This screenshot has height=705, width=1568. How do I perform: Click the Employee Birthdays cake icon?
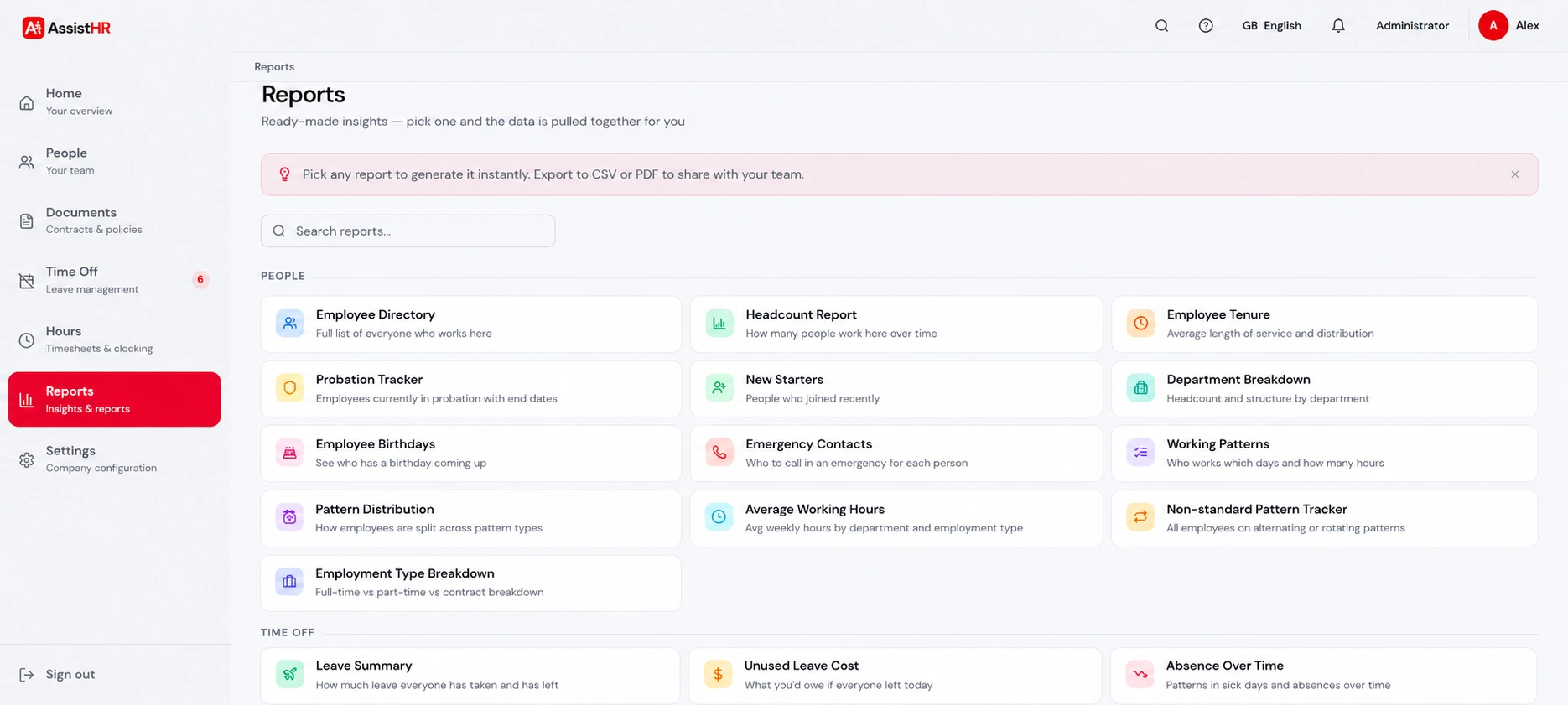tap(289, 453)
